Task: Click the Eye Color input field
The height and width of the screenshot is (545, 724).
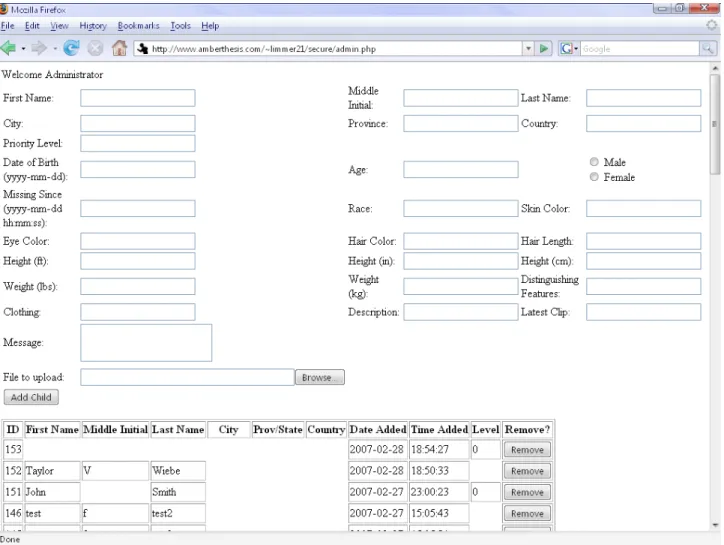Action: click(138, 241)
